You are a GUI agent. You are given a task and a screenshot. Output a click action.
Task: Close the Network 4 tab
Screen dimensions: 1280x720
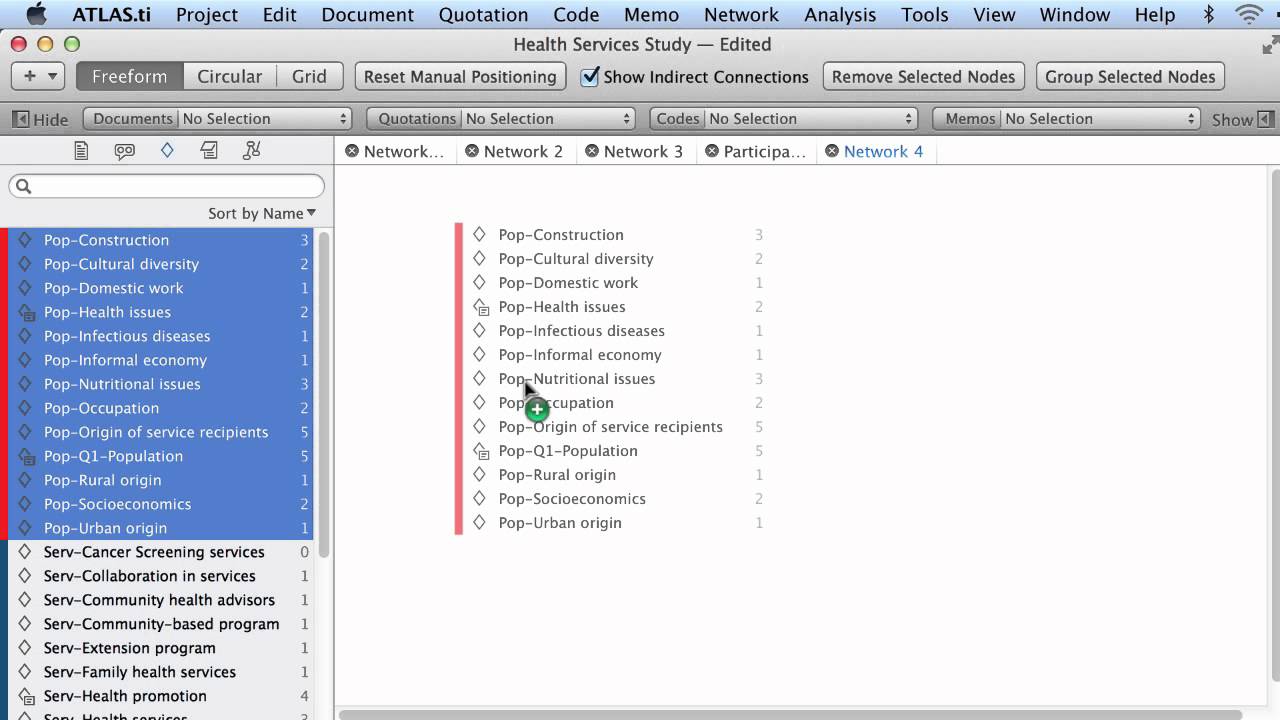832,151
